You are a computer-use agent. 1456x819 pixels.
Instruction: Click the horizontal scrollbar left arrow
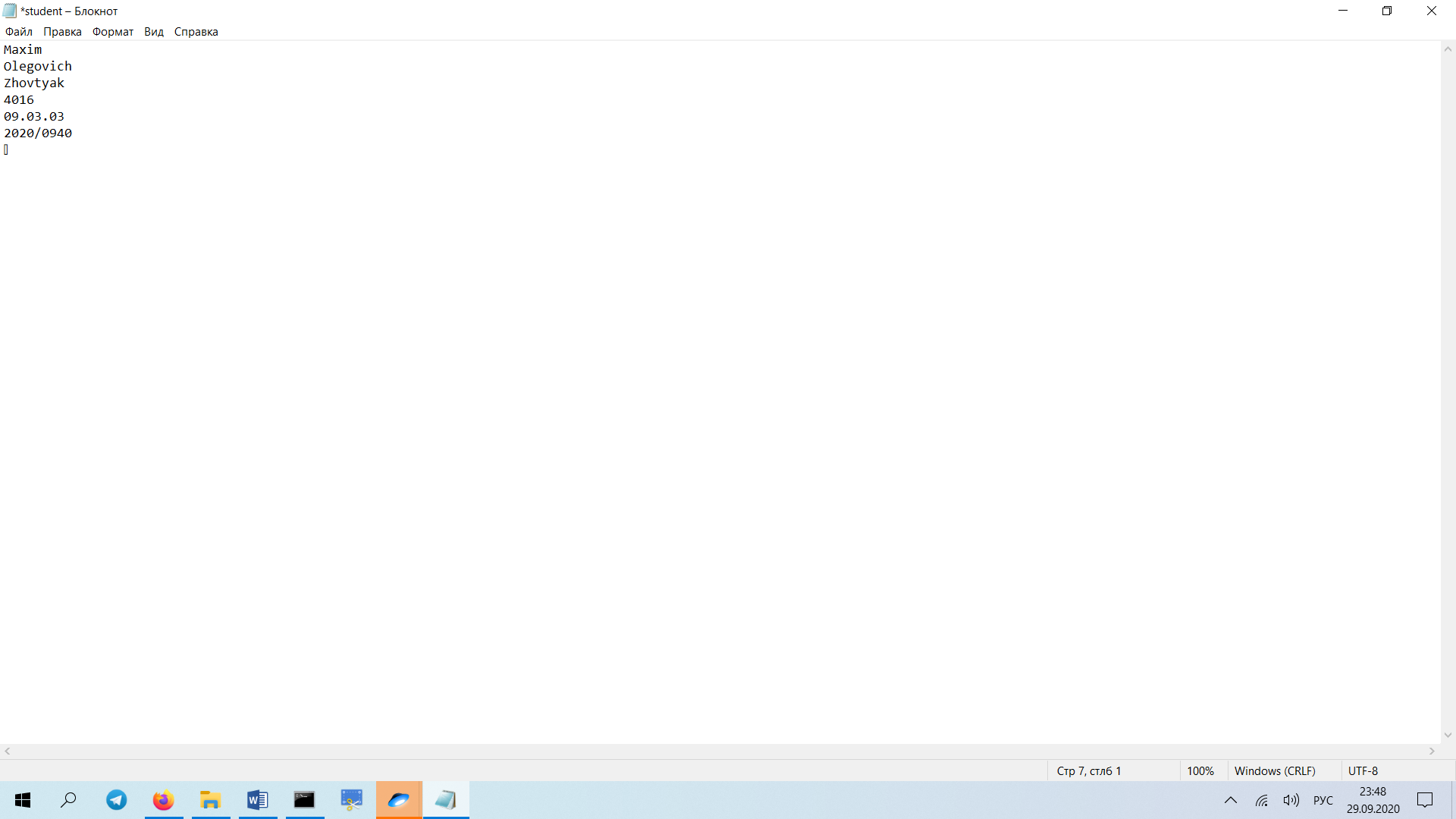pyautogui.click(x=8, y=752)
